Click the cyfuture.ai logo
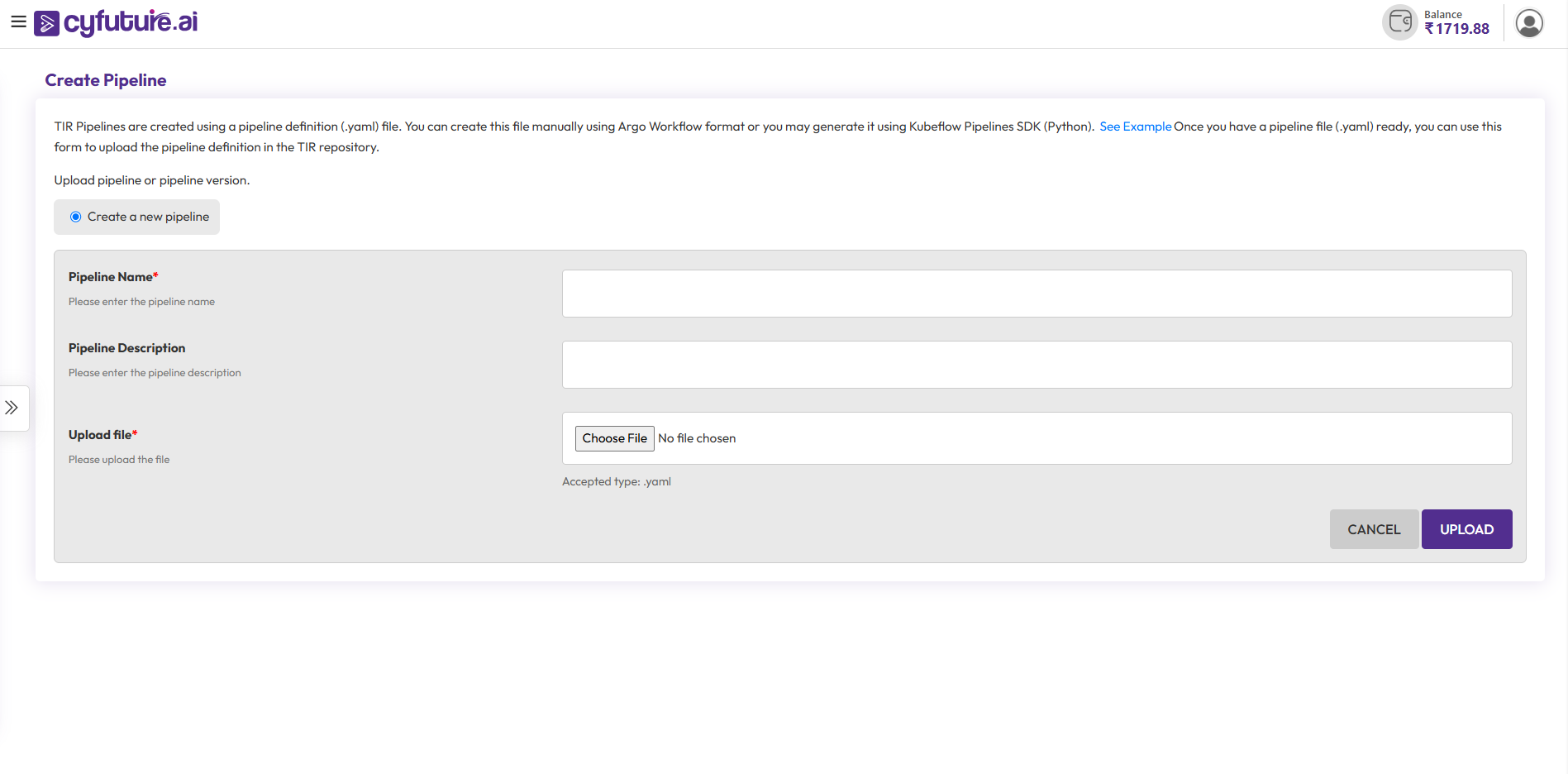Screen dimensions: 1568x774 pyautogui.click(x=117, y=22)
